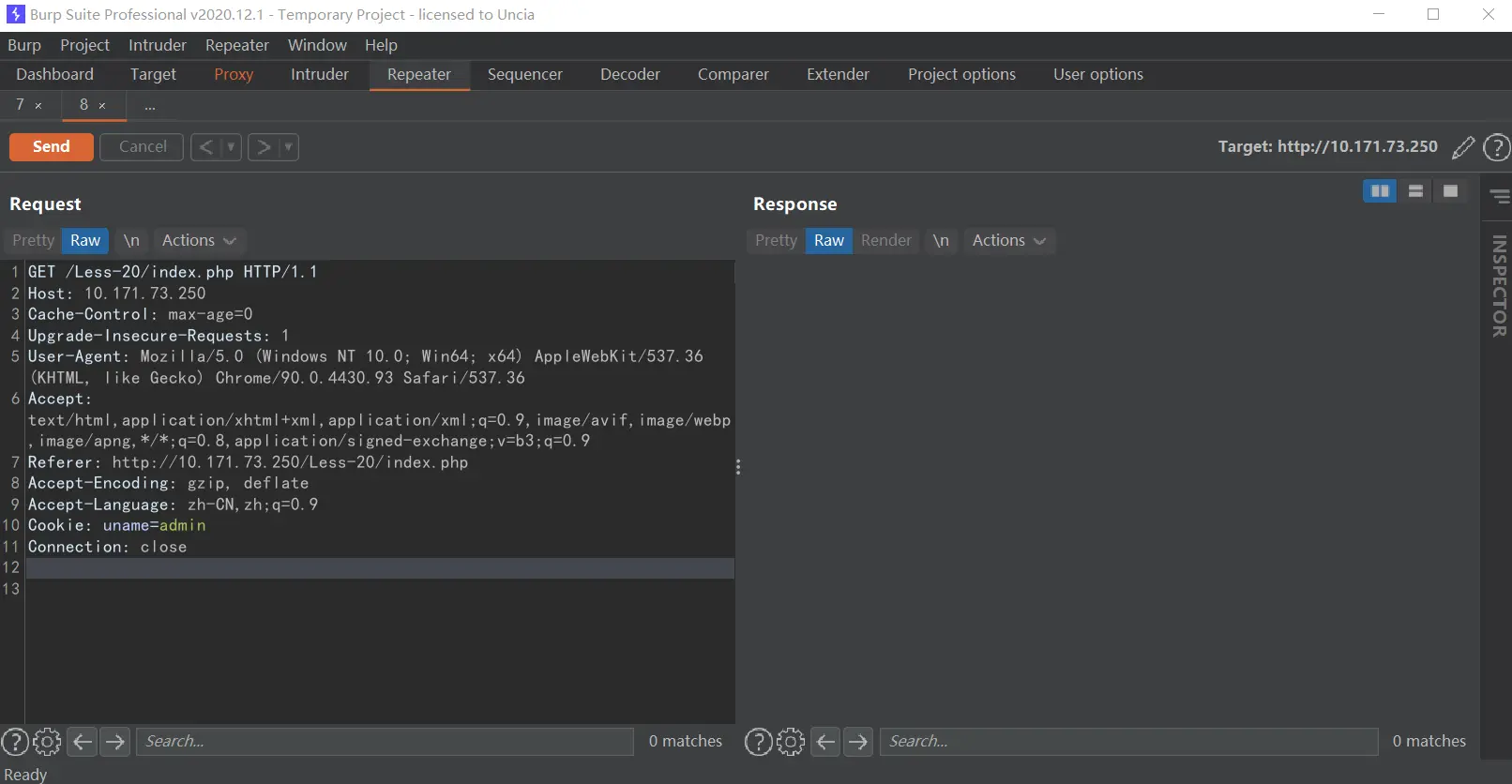Open history back dropdown arrow

click(x=231, y=147)
